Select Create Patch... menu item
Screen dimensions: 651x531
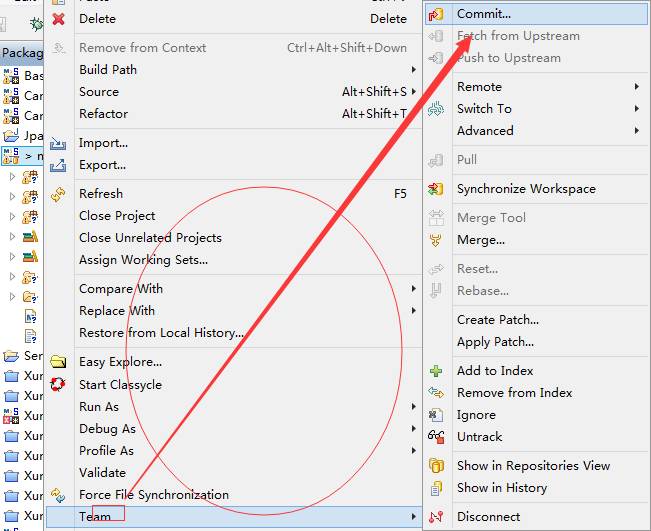tap(536, 320)
